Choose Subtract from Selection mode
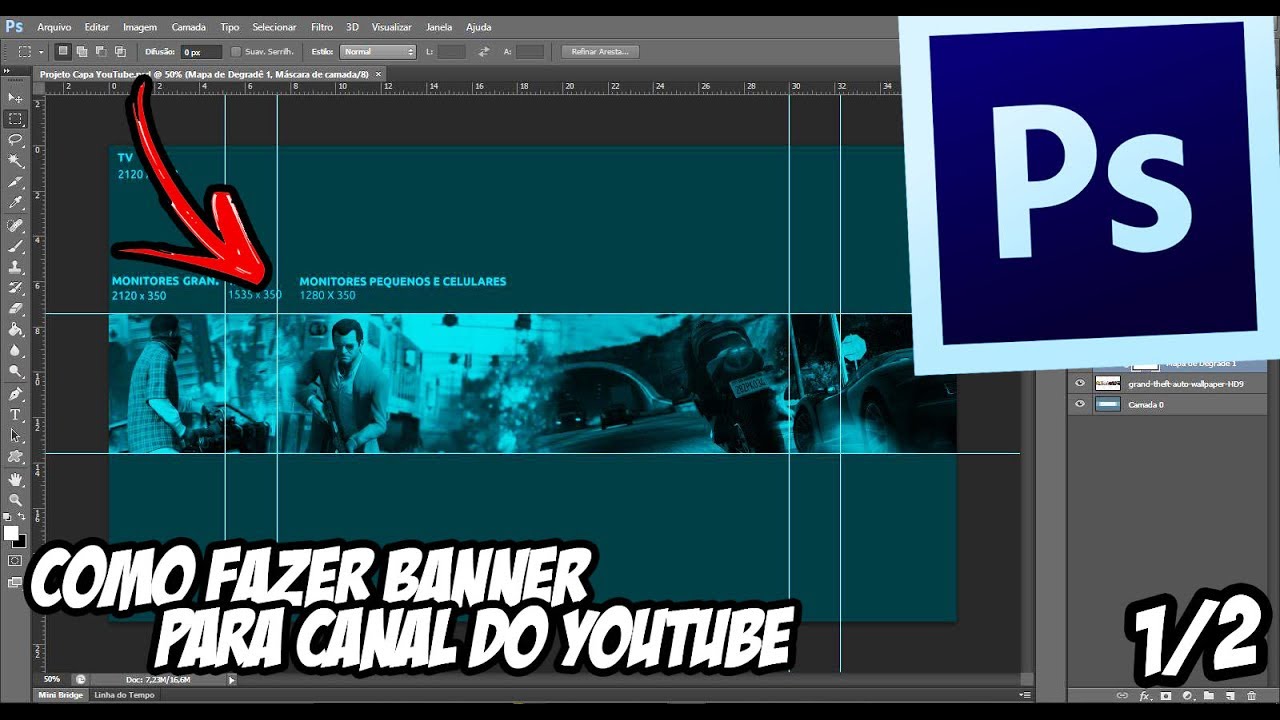 point(101,51)
